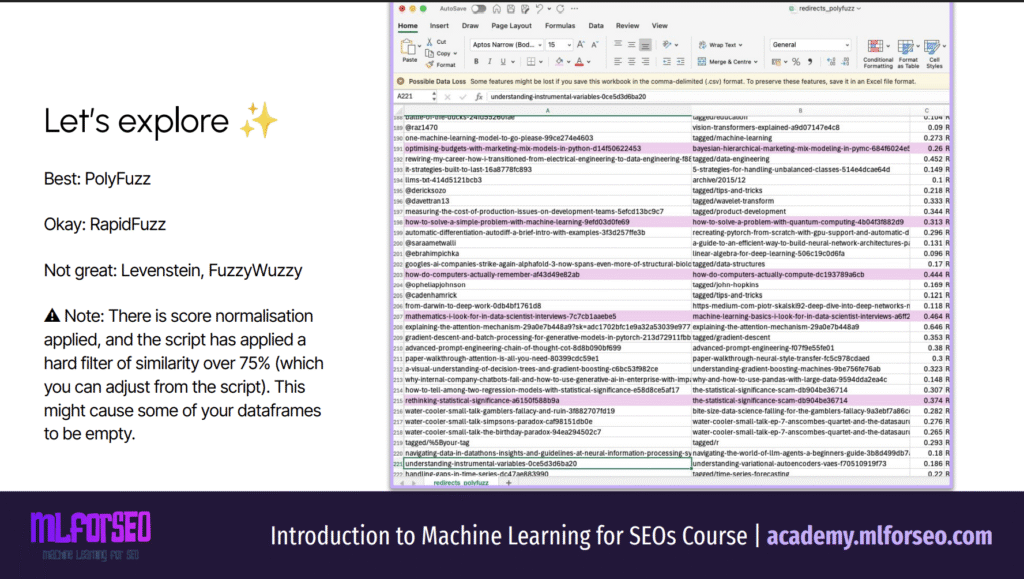Switch to the Formulas ribbon tab

(559, 25)
